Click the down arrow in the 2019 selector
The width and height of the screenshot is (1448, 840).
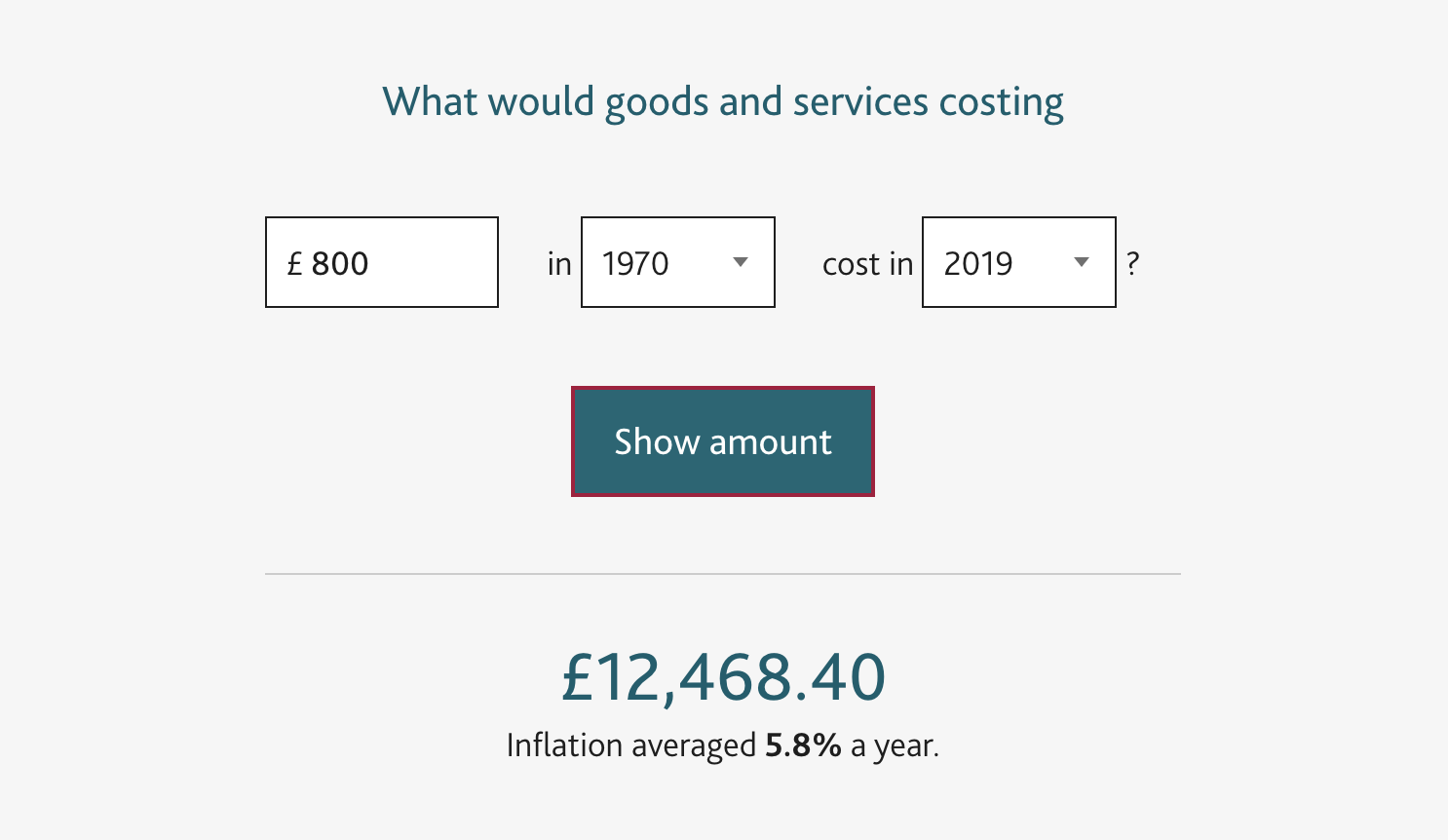tap(1082, 262)
